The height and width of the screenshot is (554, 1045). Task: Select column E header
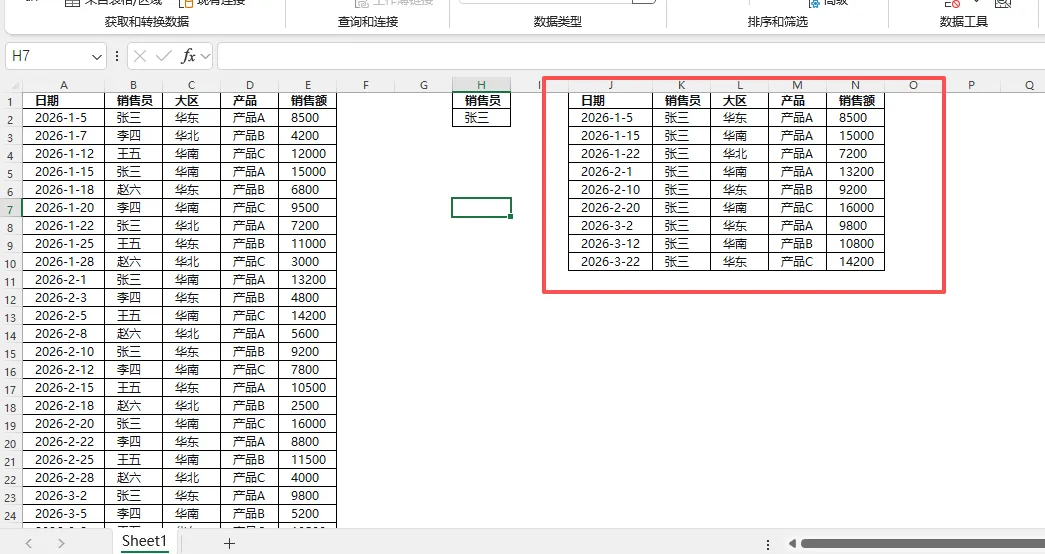(307, 85)
